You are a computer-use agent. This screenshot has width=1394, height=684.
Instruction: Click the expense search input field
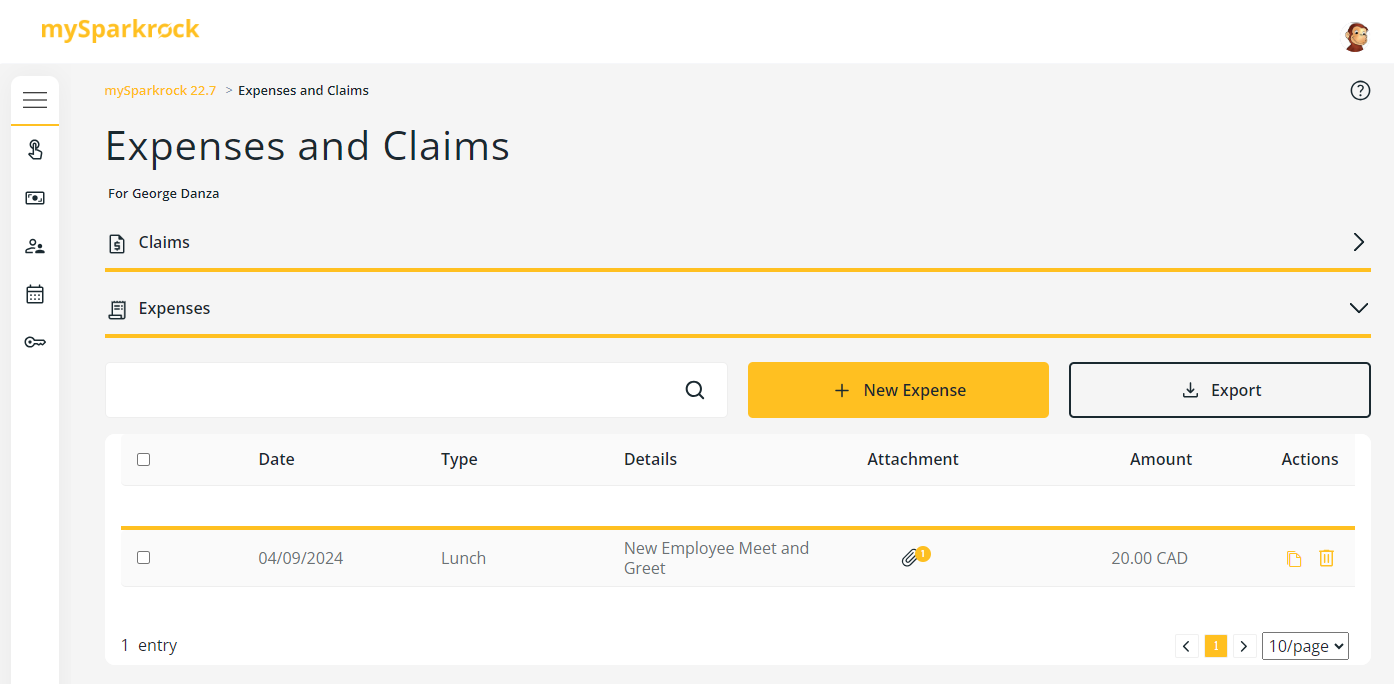tap(390, 390)
